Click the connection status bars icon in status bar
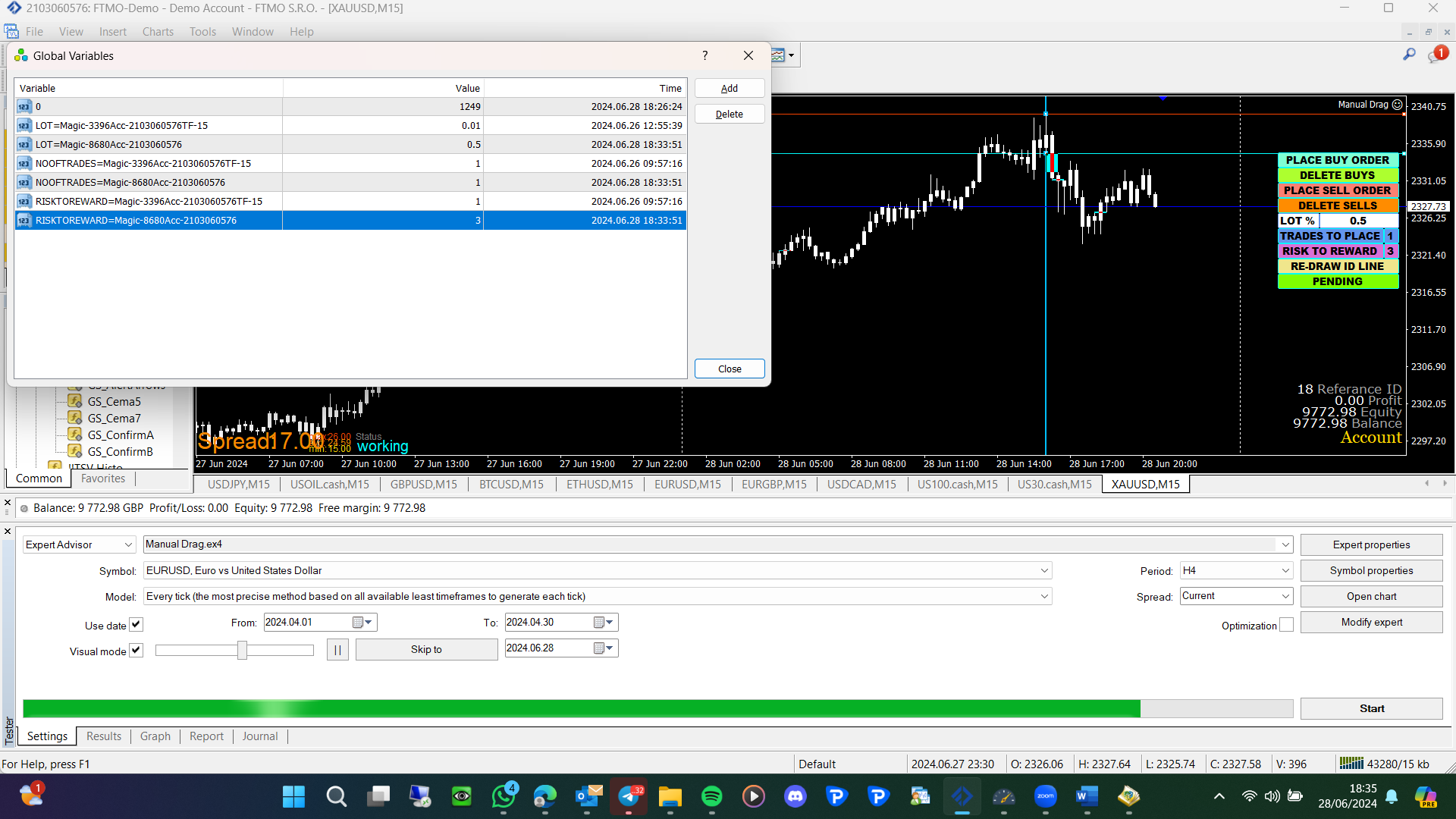 coord(1351,764)
